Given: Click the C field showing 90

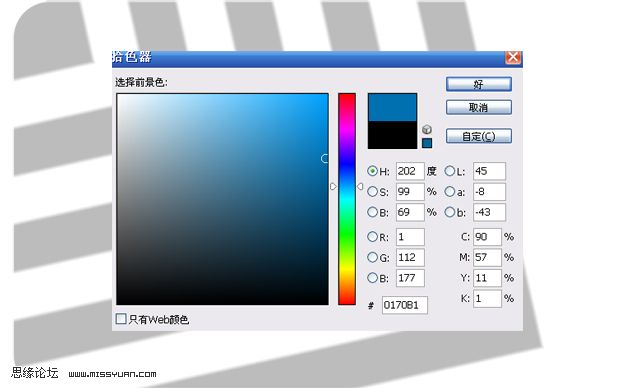Looking at the screenshot, I should tap(488, 237).
